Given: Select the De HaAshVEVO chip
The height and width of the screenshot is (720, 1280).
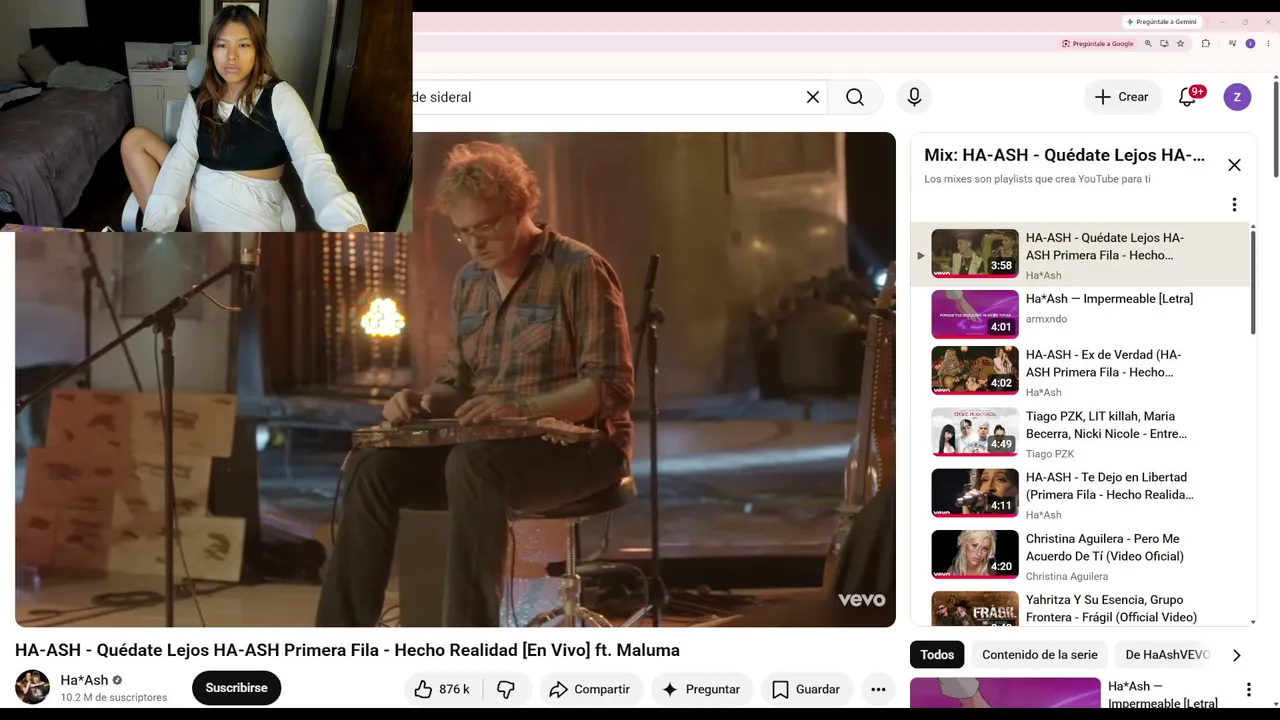Looking at the screenshot, I should tap(1167, 655).
